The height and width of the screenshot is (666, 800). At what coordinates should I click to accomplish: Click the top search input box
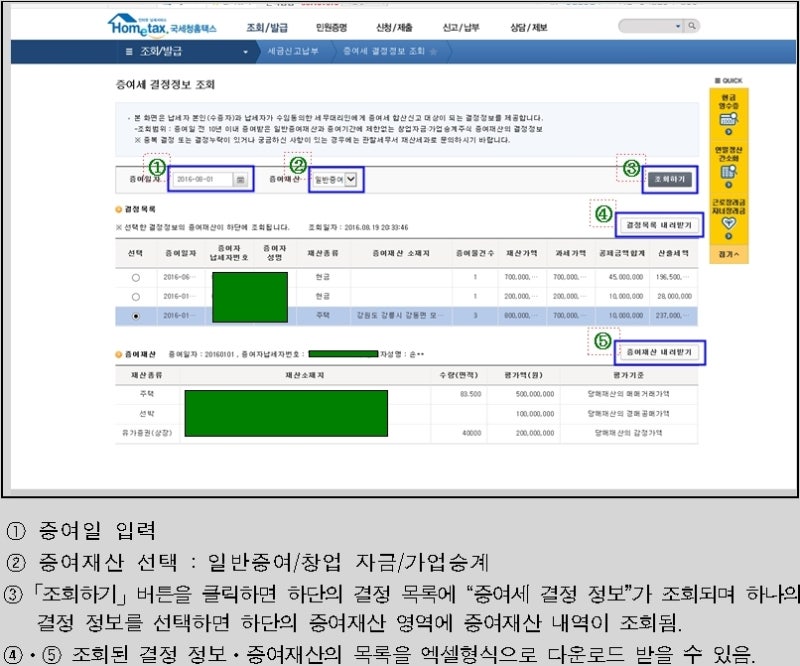(x=646, y=26)
